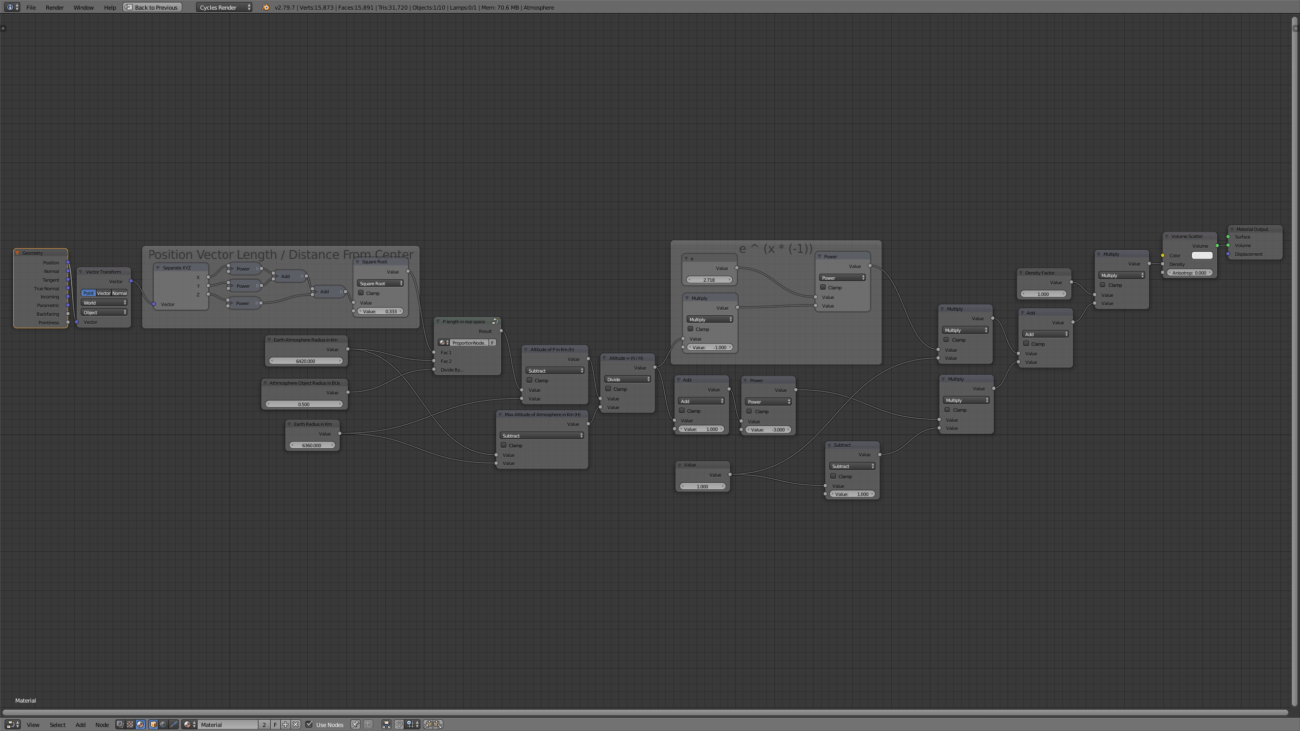Open editor type selector in bottom toolbar
Screen dimensions: 1300x731
(x=13, y=724)
